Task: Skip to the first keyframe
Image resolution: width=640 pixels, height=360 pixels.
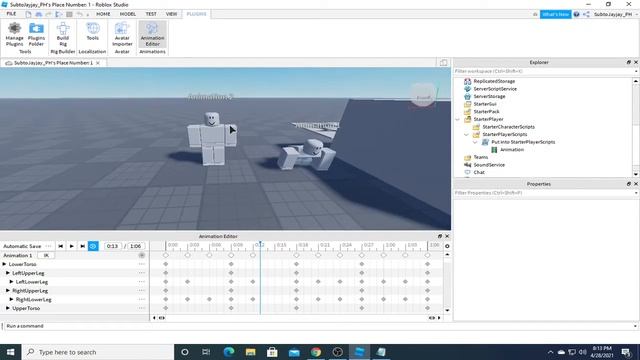Action: 60,246
